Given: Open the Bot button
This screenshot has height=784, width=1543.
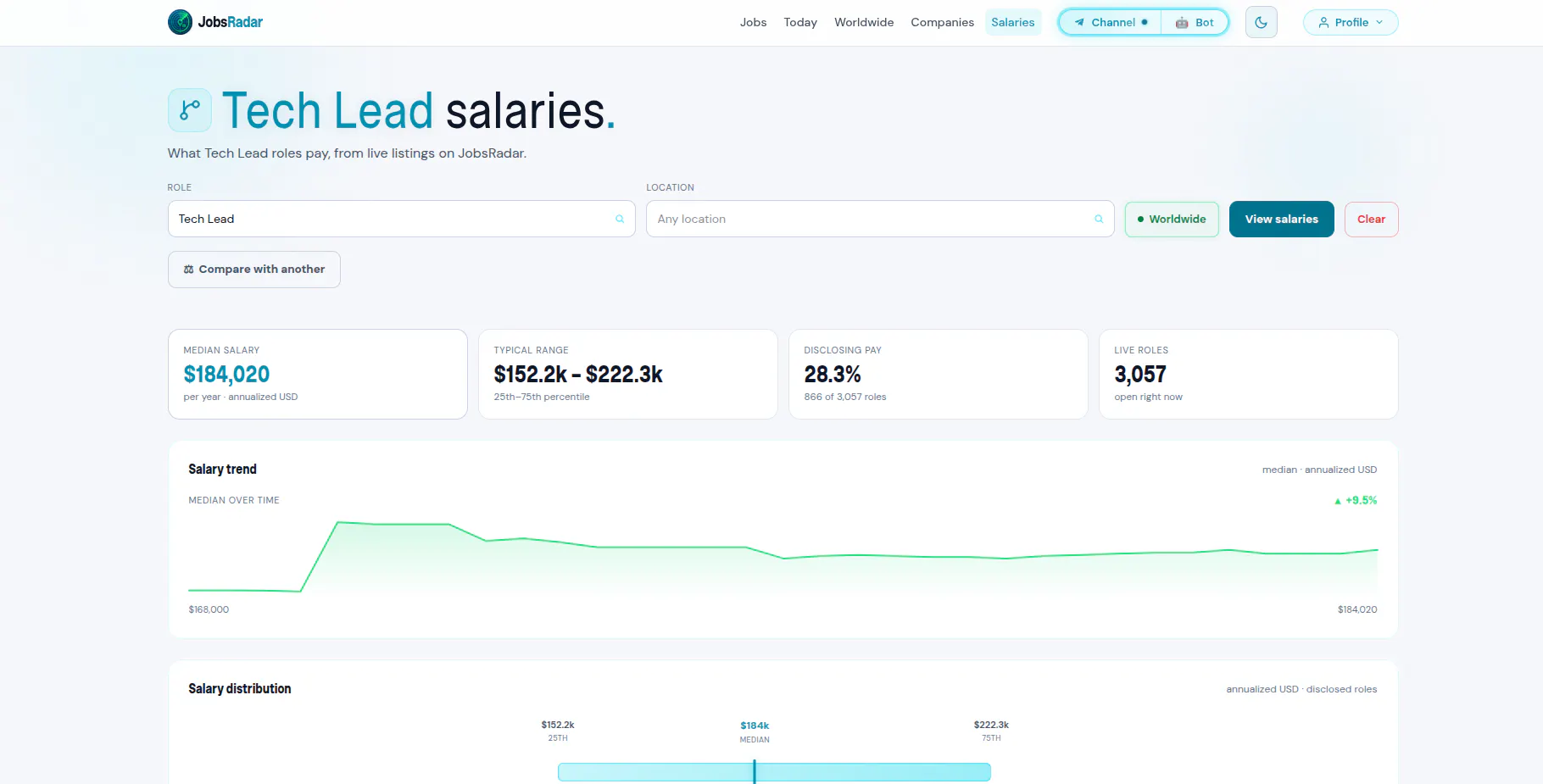Looking at the screenshot, I should click(1195, 23).
